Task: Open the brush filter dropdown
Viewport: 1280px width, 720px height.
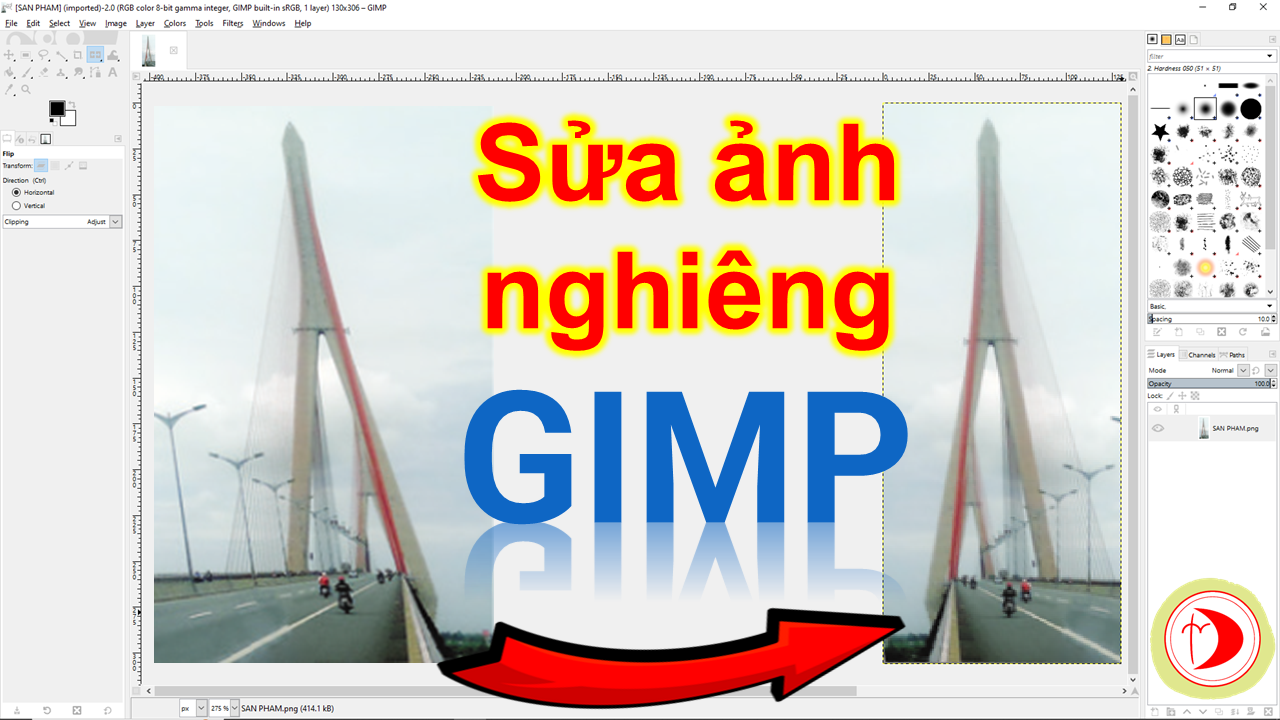Action: pyautogui.click(x=1270, y=56)
